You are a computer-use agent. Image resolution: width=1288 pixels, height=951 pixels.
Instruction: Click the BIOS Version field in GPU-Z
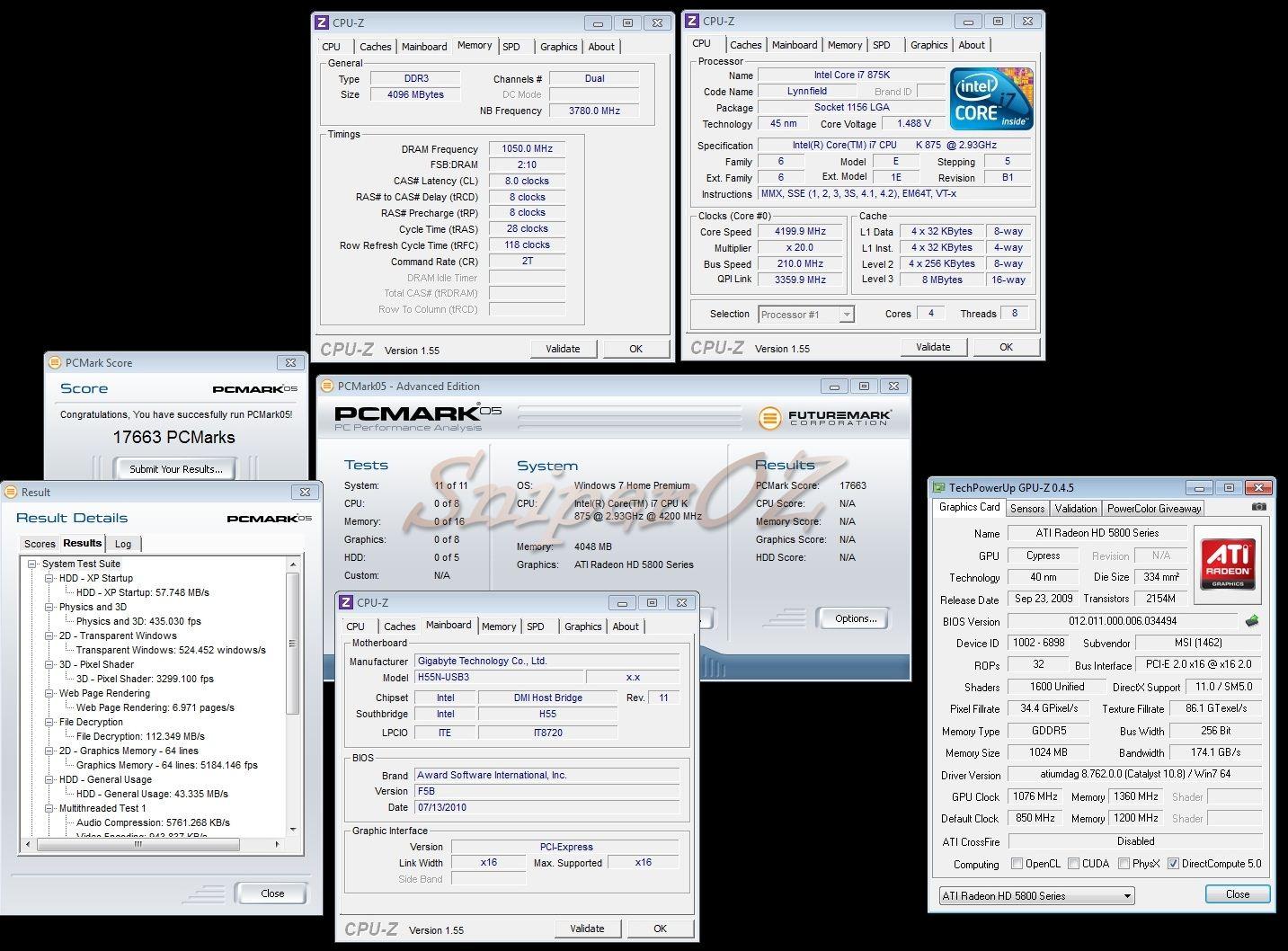1124,621
